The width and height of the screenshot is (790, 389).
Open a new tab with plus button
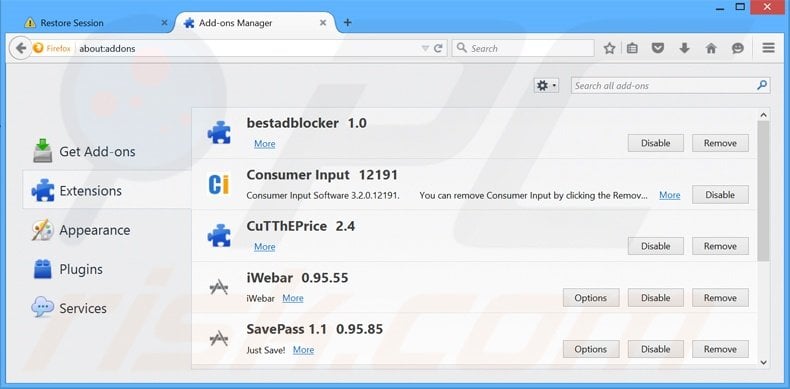(x=347, y=23)
